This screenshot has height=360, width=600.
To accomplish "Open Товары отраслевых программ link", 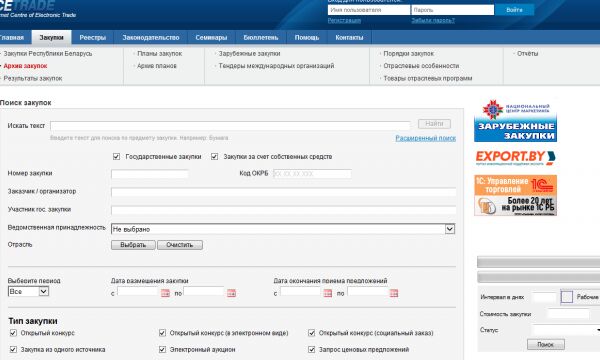I will click(428, 78).
